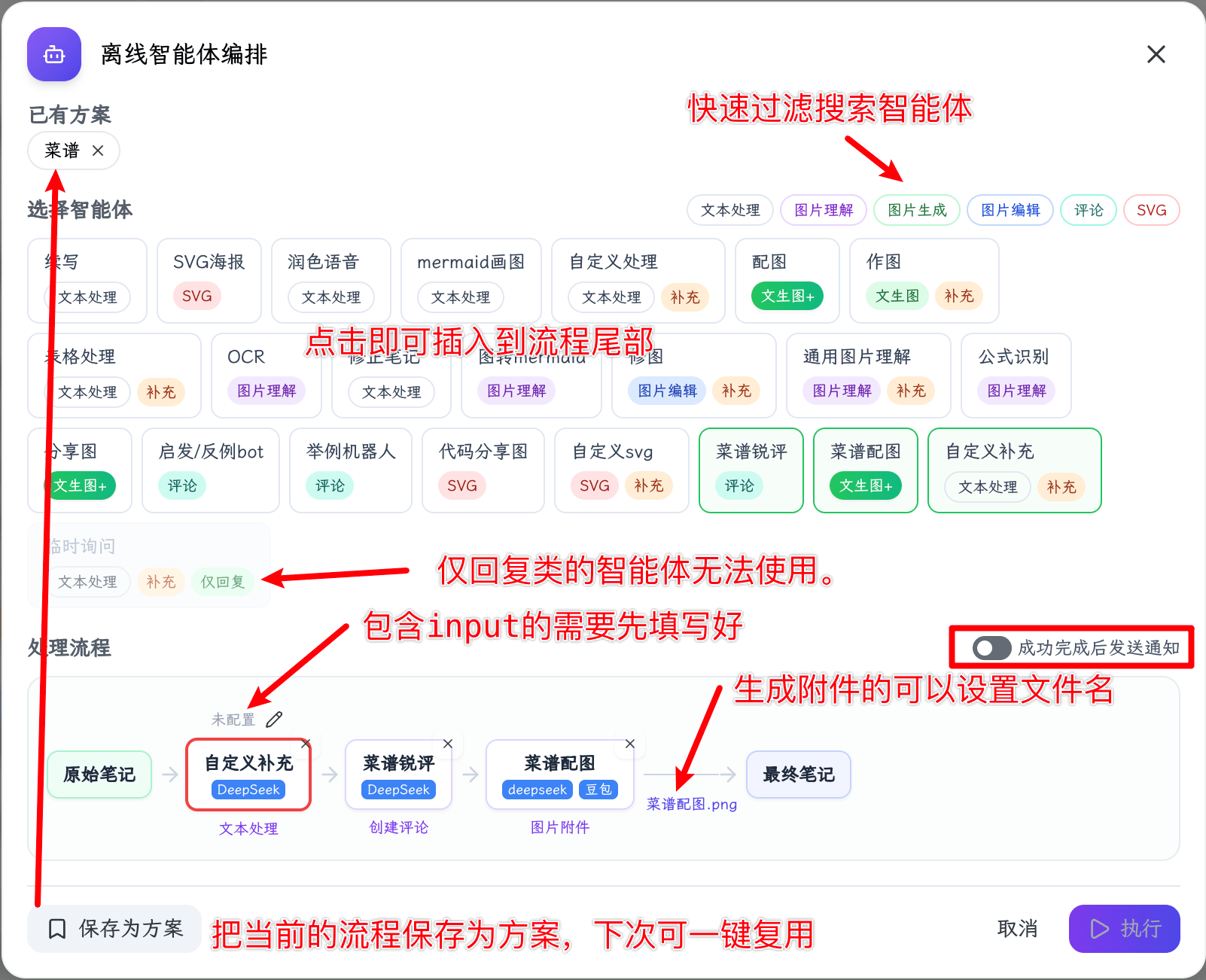Select the 最终笔记 node
The height and width of the screenshot is (980, 1206).
799,775
